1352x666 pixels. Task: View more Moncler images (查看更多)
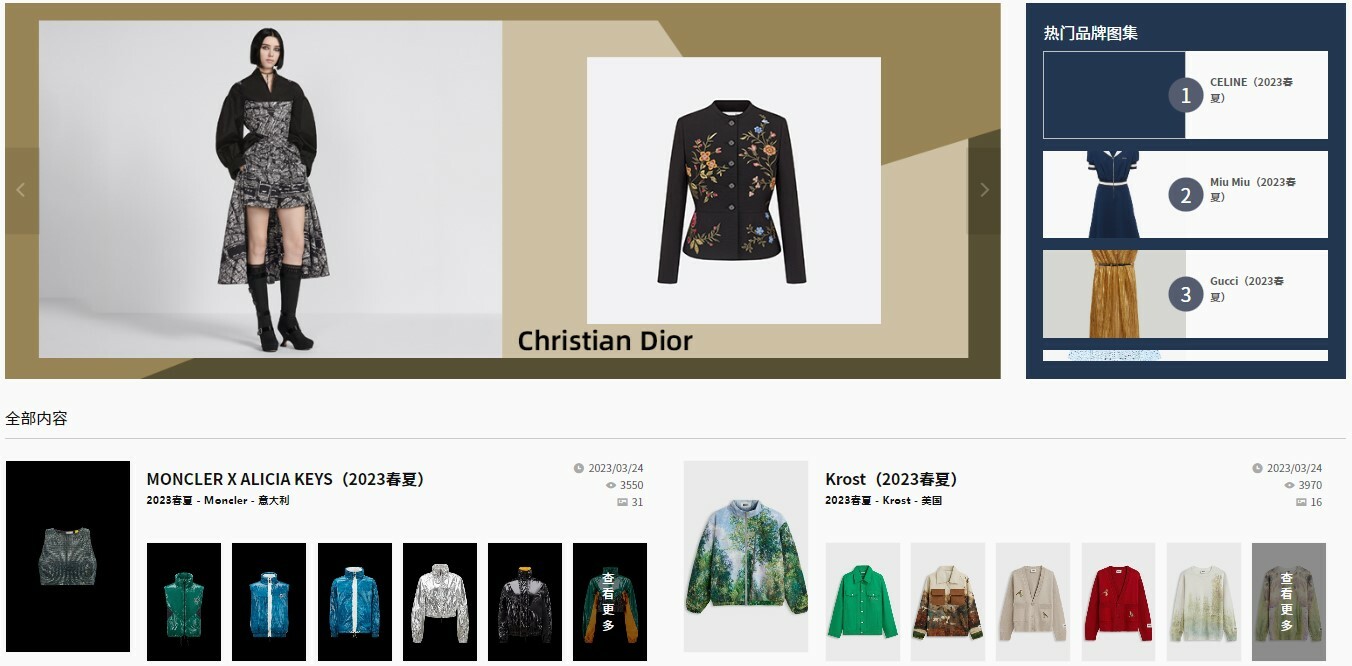pyautogui.click(x=609, y=602)
